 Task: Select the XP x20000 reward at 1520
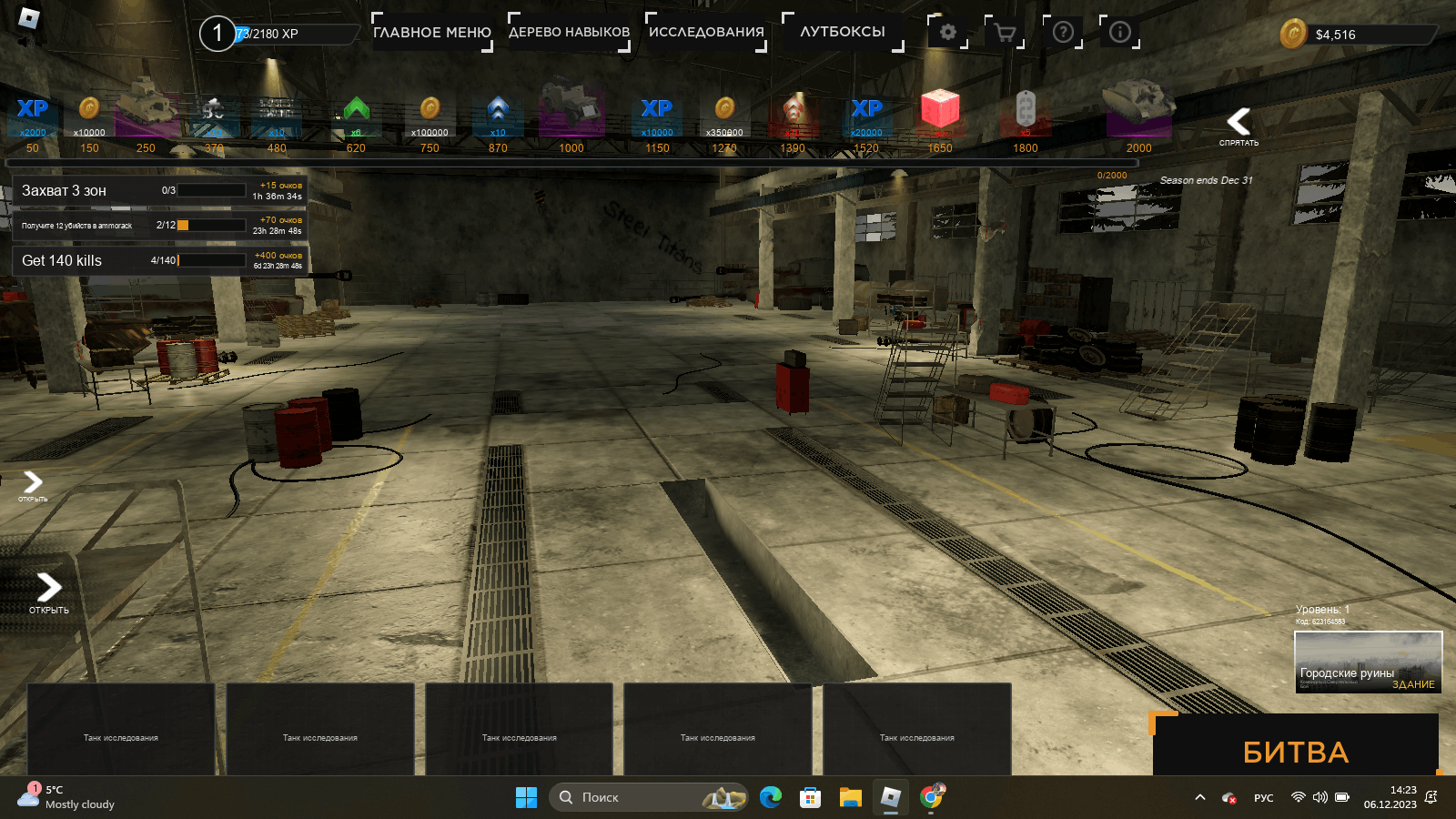pyautogui.click(x=866, y=116)
